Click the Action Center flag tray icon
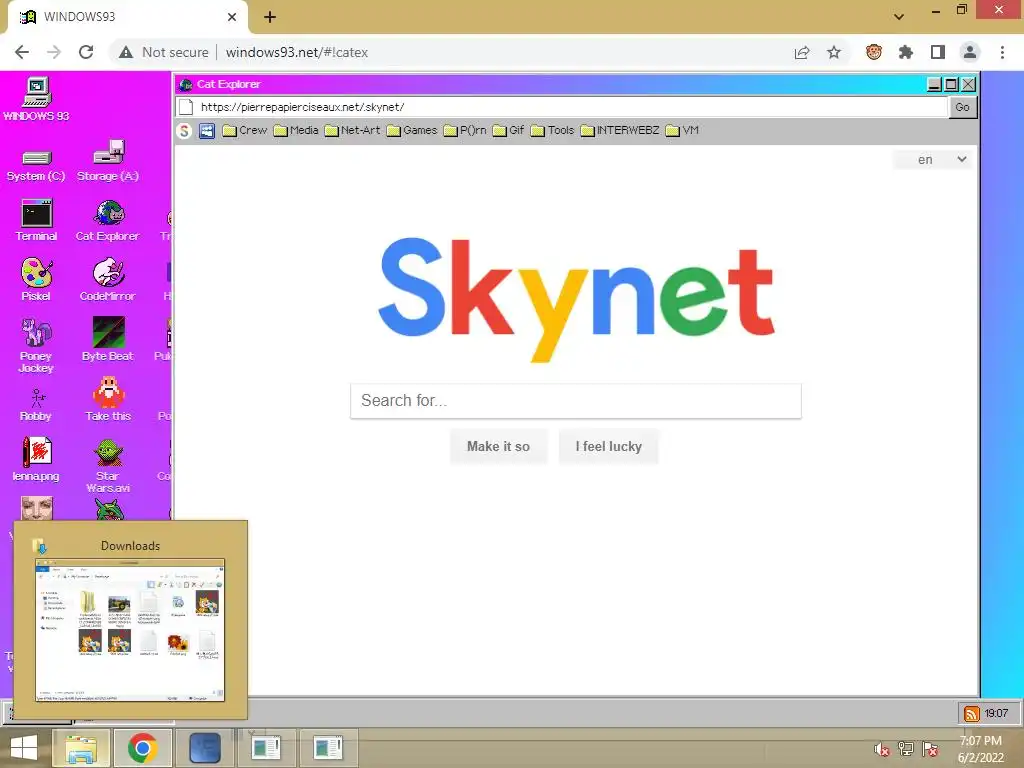This screenshot has height=768, width=1024. tap(930, 749)
